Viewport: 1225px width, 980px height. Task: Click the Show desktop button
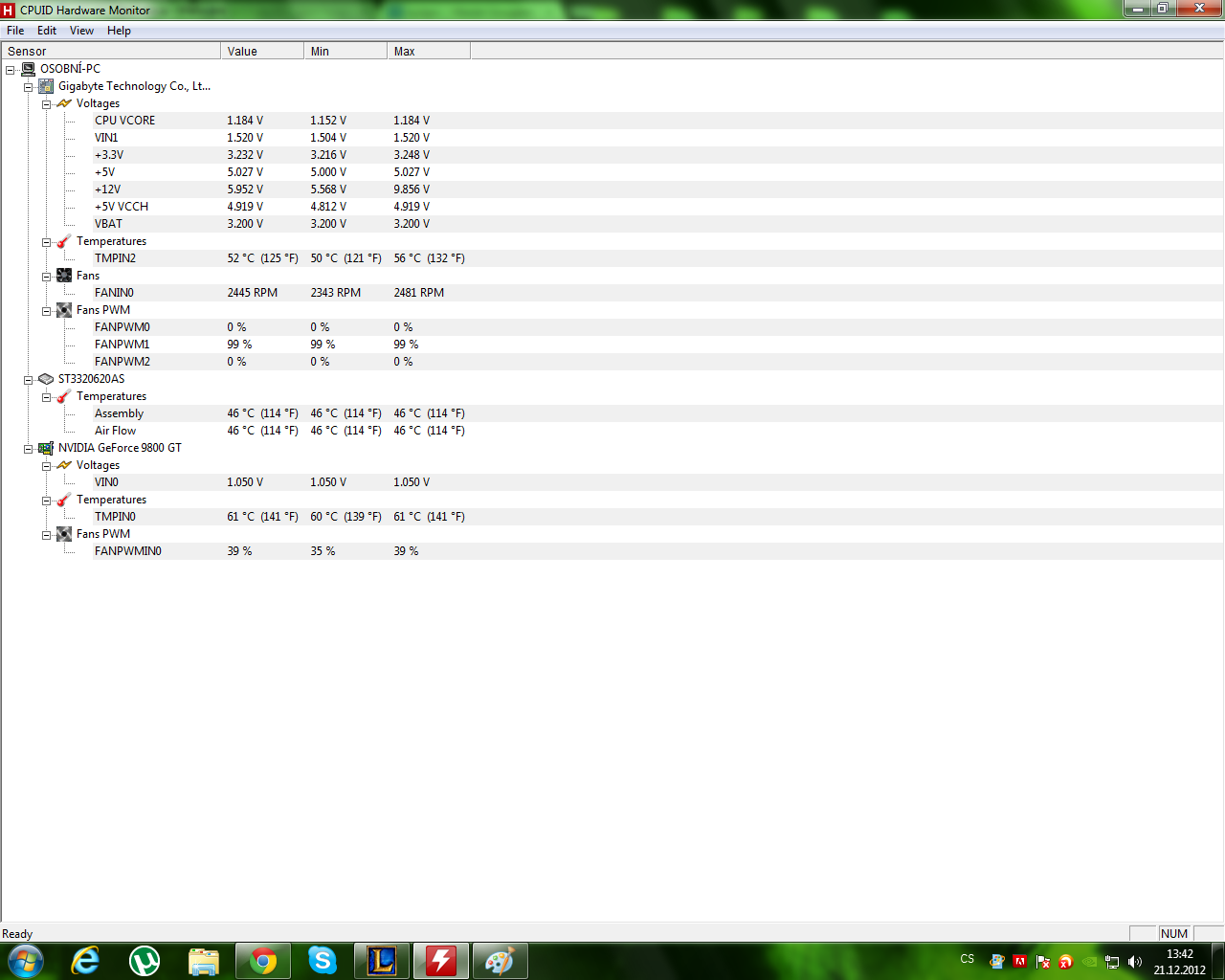[1218, 961]
